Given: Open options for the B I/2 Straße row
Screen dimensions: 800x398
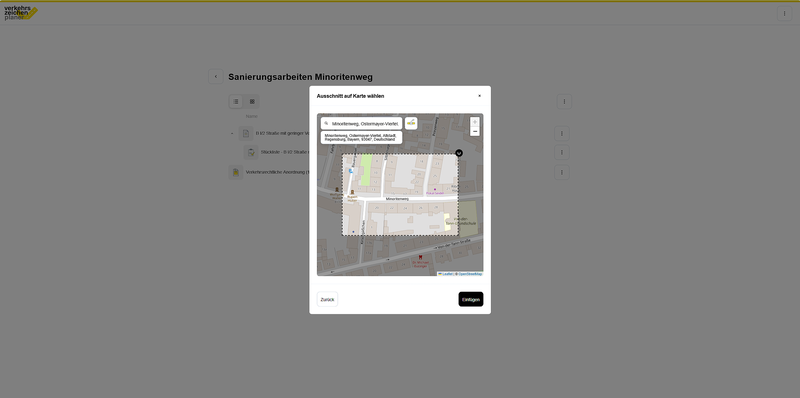Looking at the screenshot, I should tap(562, 134).
